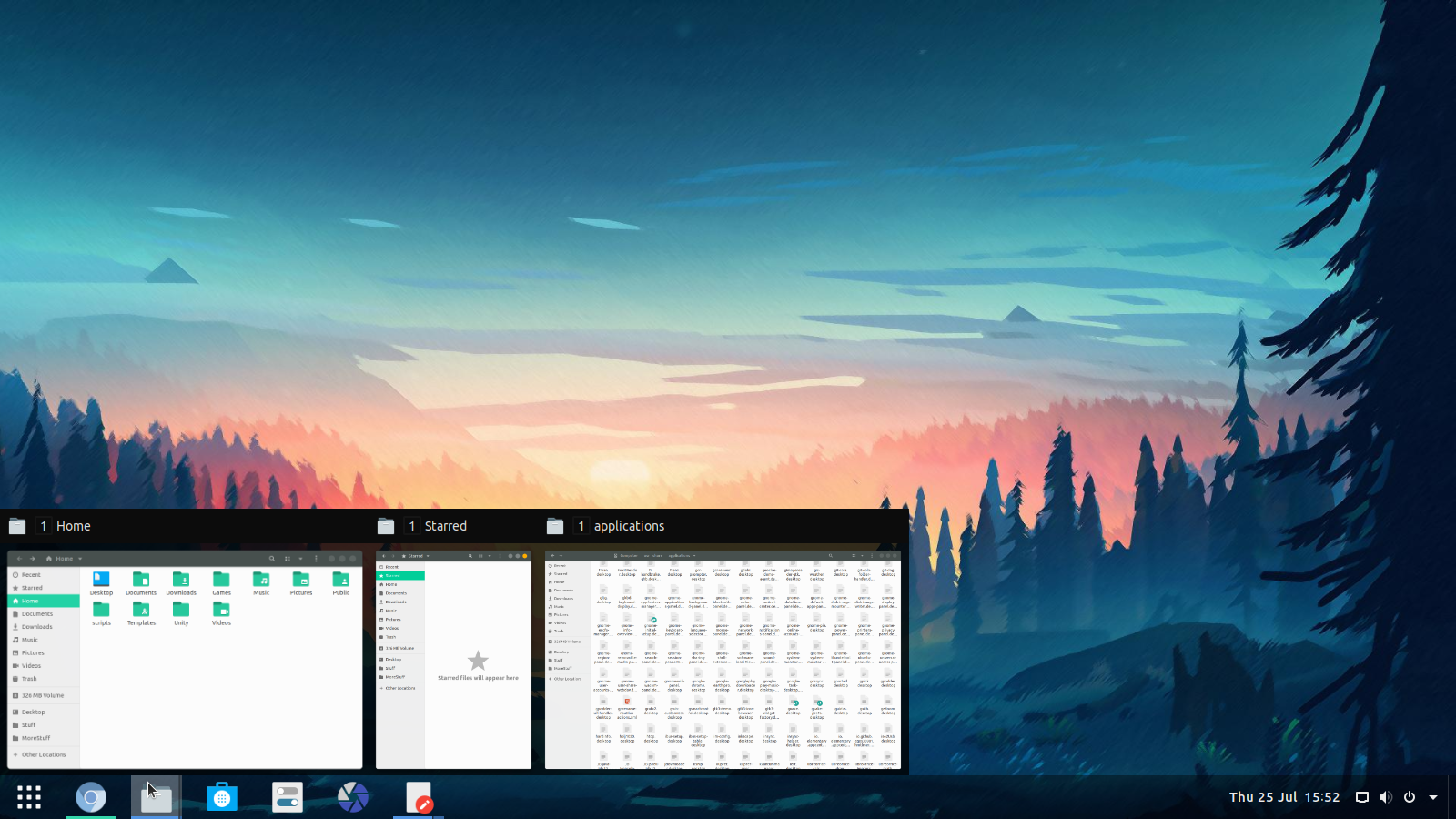
Task: Click the applications preview title label
Action: 630,526
